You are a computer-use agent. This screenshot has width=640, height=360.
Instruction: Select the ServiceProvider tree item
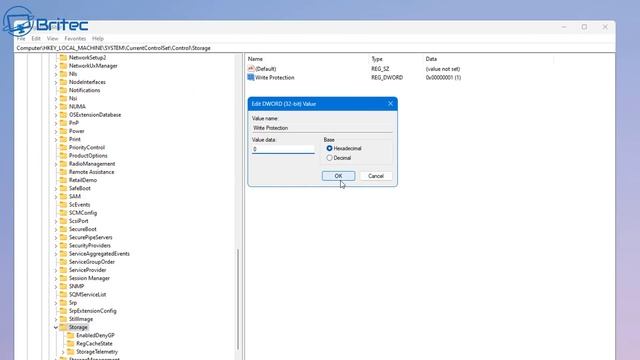click(87, 270)
